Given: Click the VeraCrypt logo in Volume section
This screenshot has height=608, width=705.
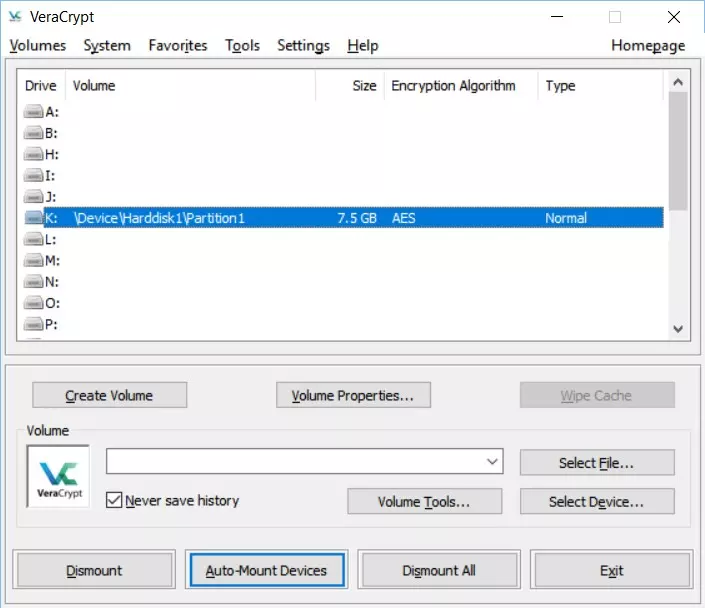Looking at the screenshot, I should pyautogui.click(x=58, y=476).
